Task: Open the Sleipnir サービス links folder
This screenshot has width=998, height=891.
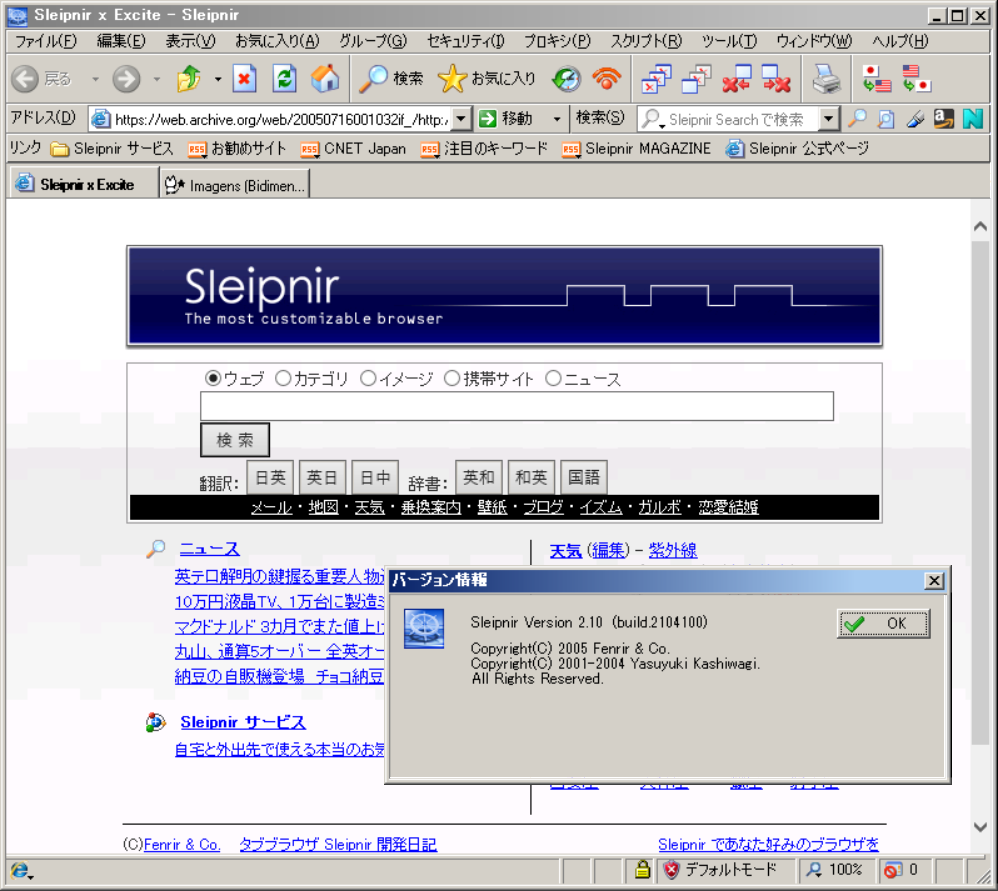Action: 112,149
